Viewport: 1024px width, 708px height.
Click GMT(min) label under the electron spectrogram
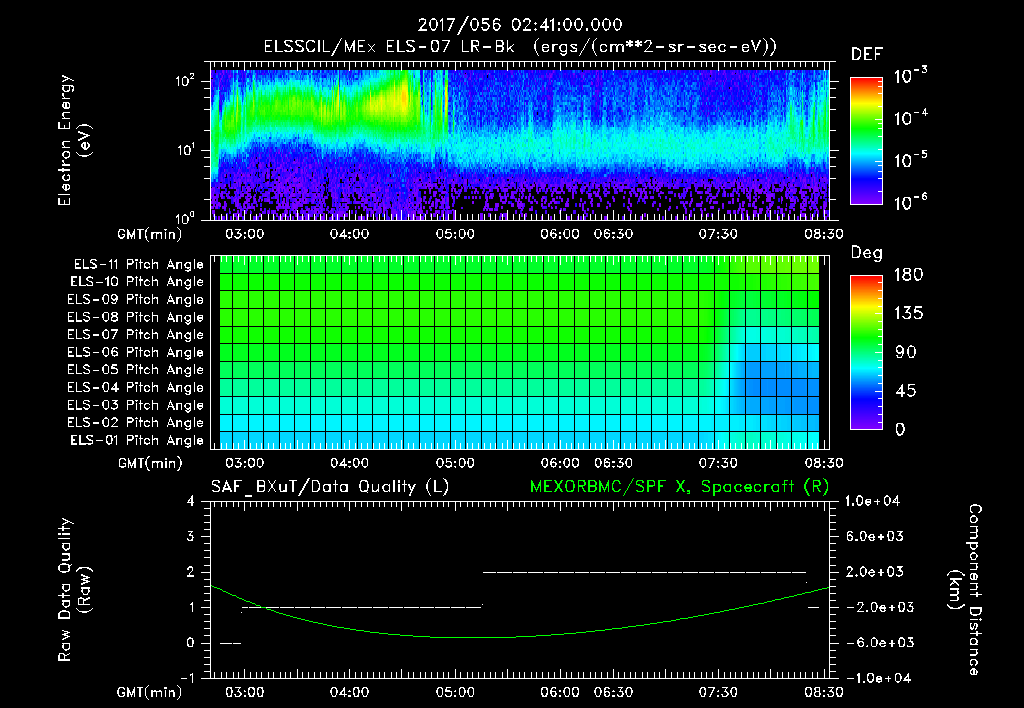[x=150, y=234]
